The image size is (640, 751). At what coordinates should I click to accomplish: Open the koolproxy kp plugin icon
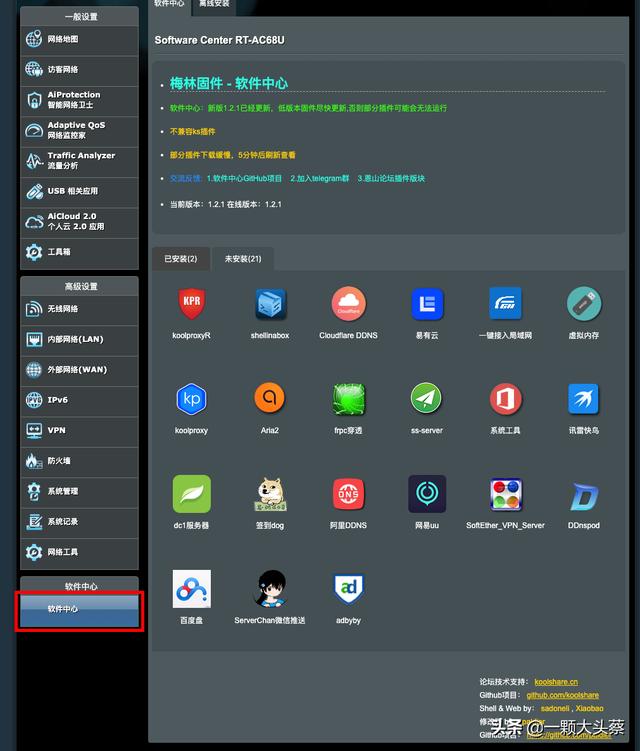(191, 398)
